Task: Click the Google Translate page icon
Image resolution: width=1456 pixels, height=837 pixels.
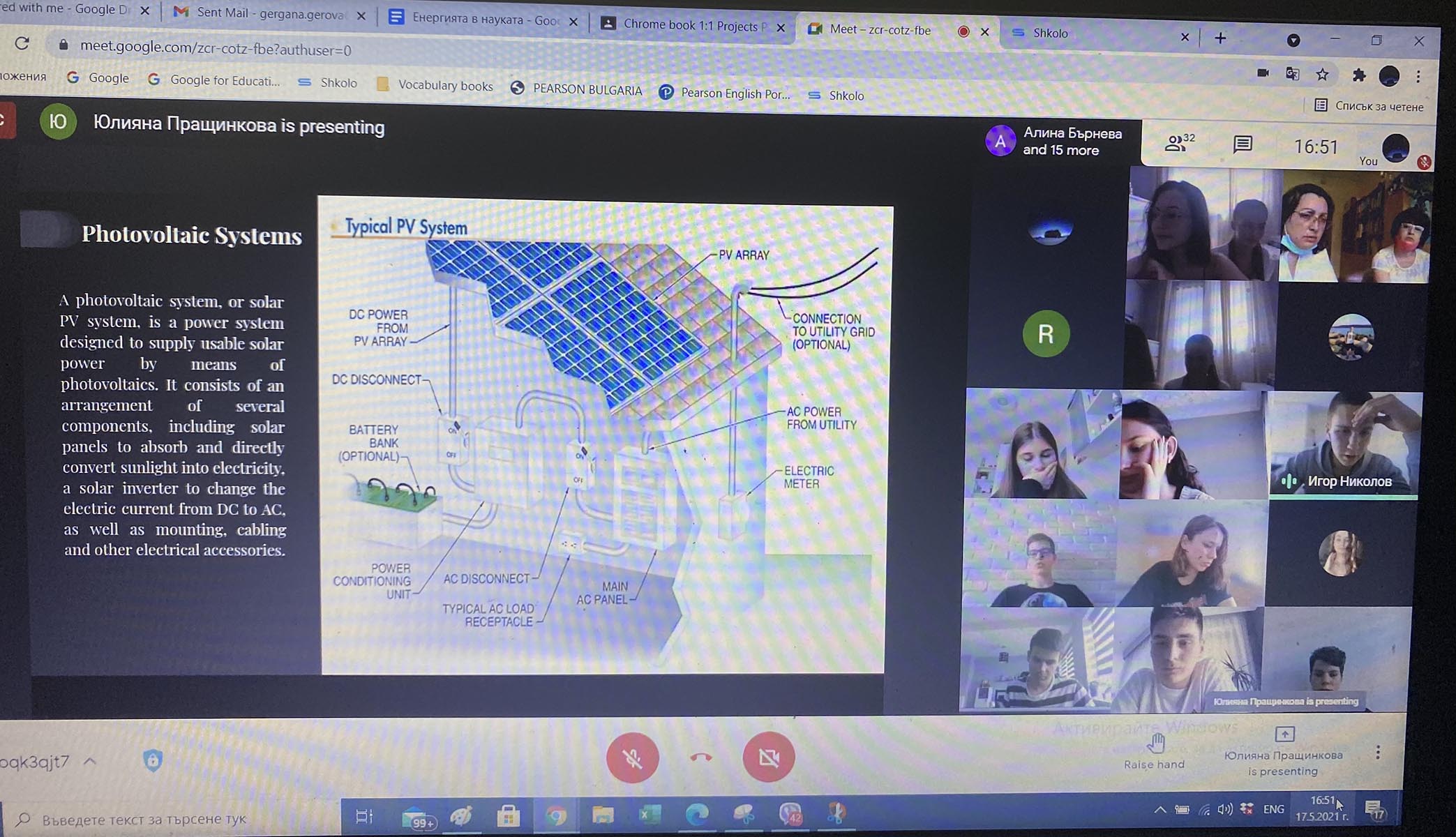Action: click(x=1292, y=74)
